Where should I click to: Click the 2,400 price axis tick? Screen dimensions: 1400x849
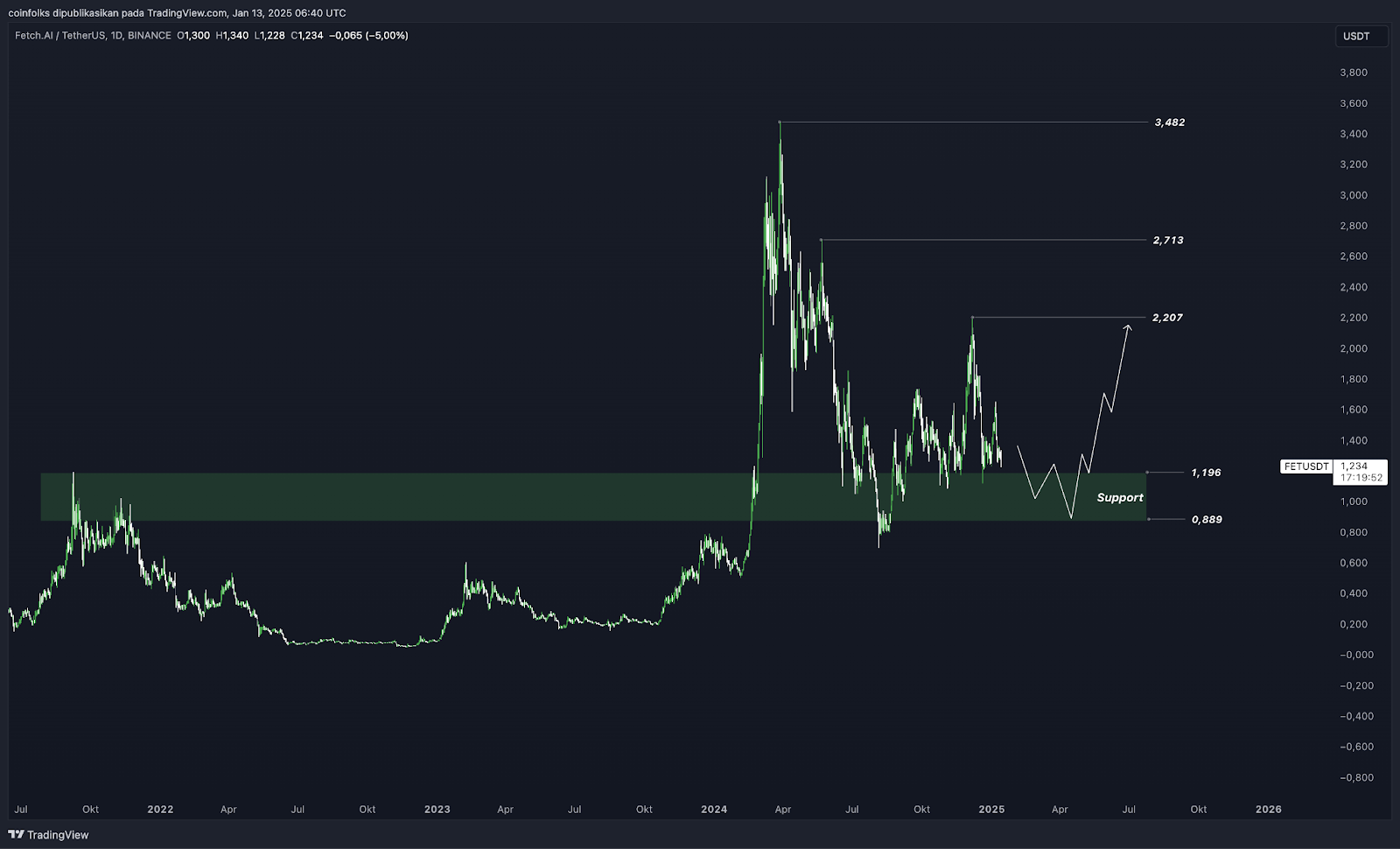click(1354, 287)
